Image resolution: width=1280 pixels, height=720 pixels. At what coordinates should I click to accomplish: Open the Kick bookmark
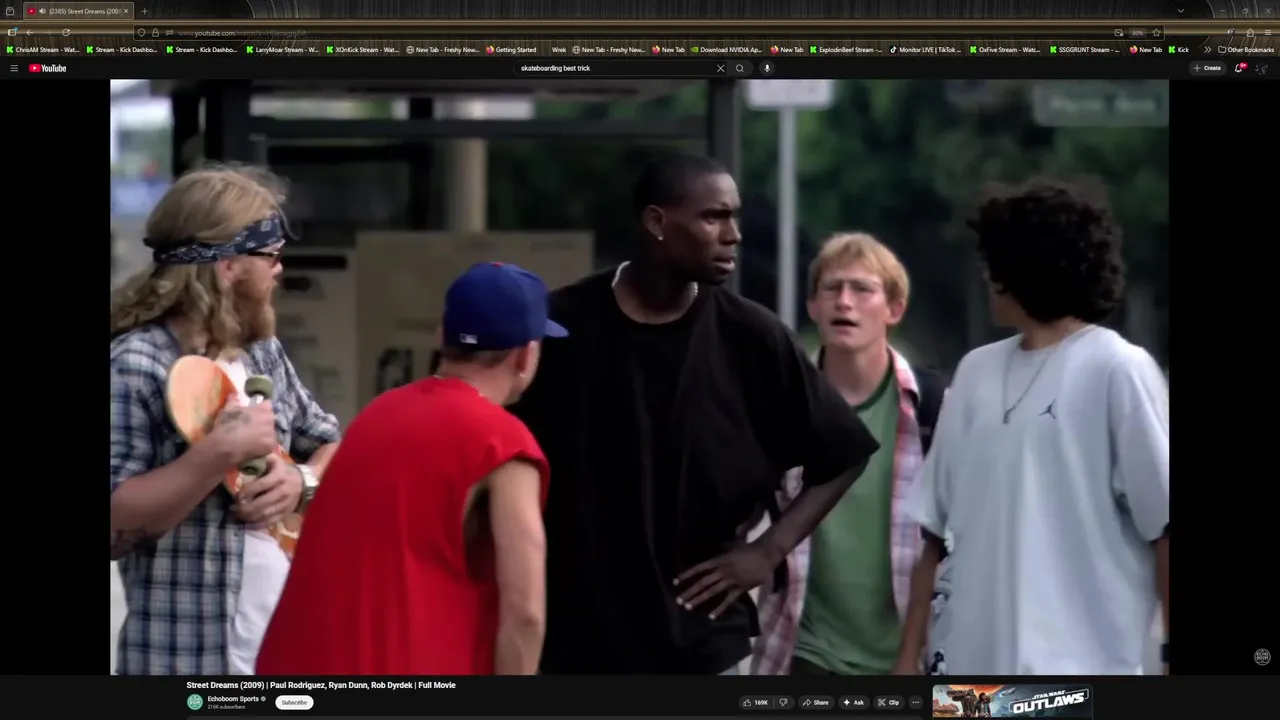[1178, 49]
